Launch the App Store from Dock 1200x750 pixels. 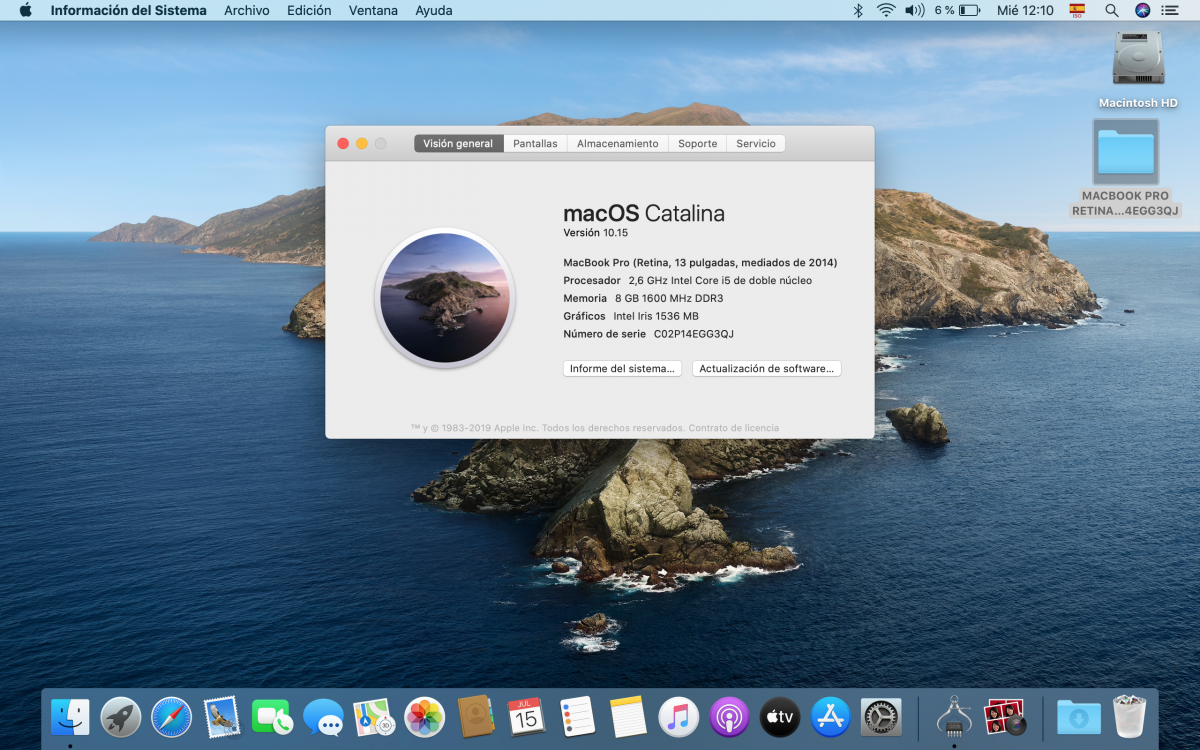point(830,717)
